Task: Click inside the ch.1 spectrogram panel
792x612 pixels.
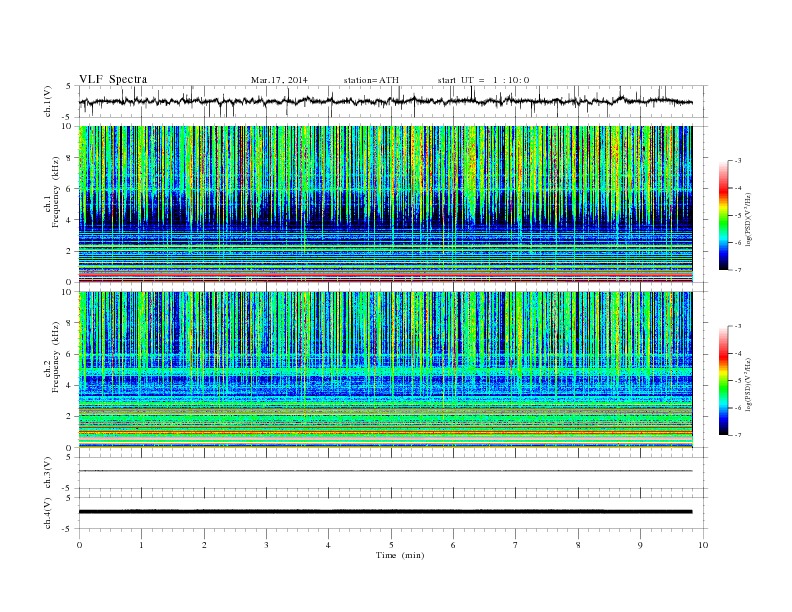Action: click(x=385, y=204)
